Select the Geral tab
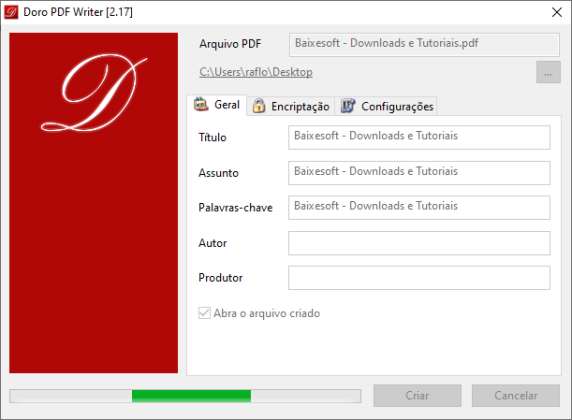 pos(217,105)
